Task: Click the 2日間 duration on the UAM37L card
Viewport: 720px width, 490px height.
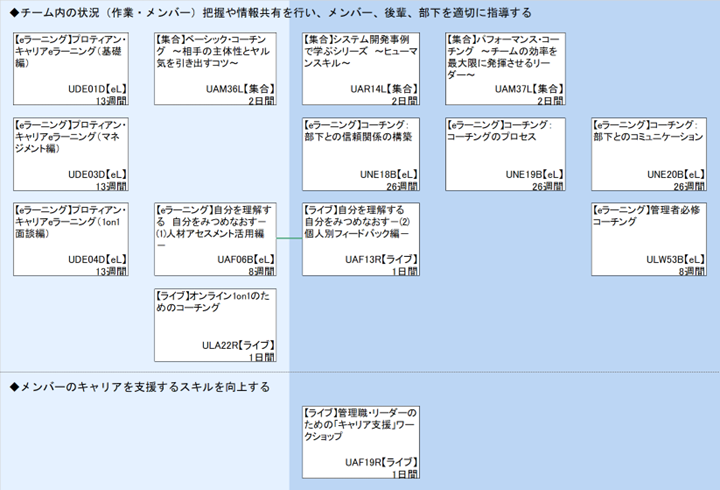Action: pos(550,101)
